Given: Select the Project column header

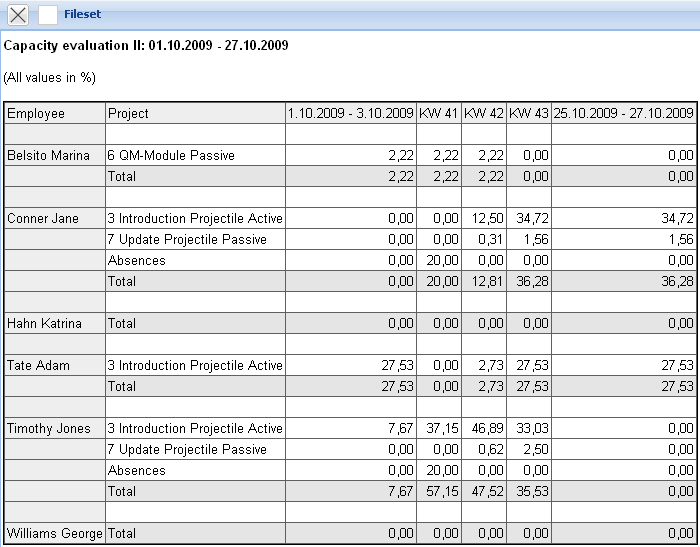Looking at the screenshot, I should click(x=196, y=113).
